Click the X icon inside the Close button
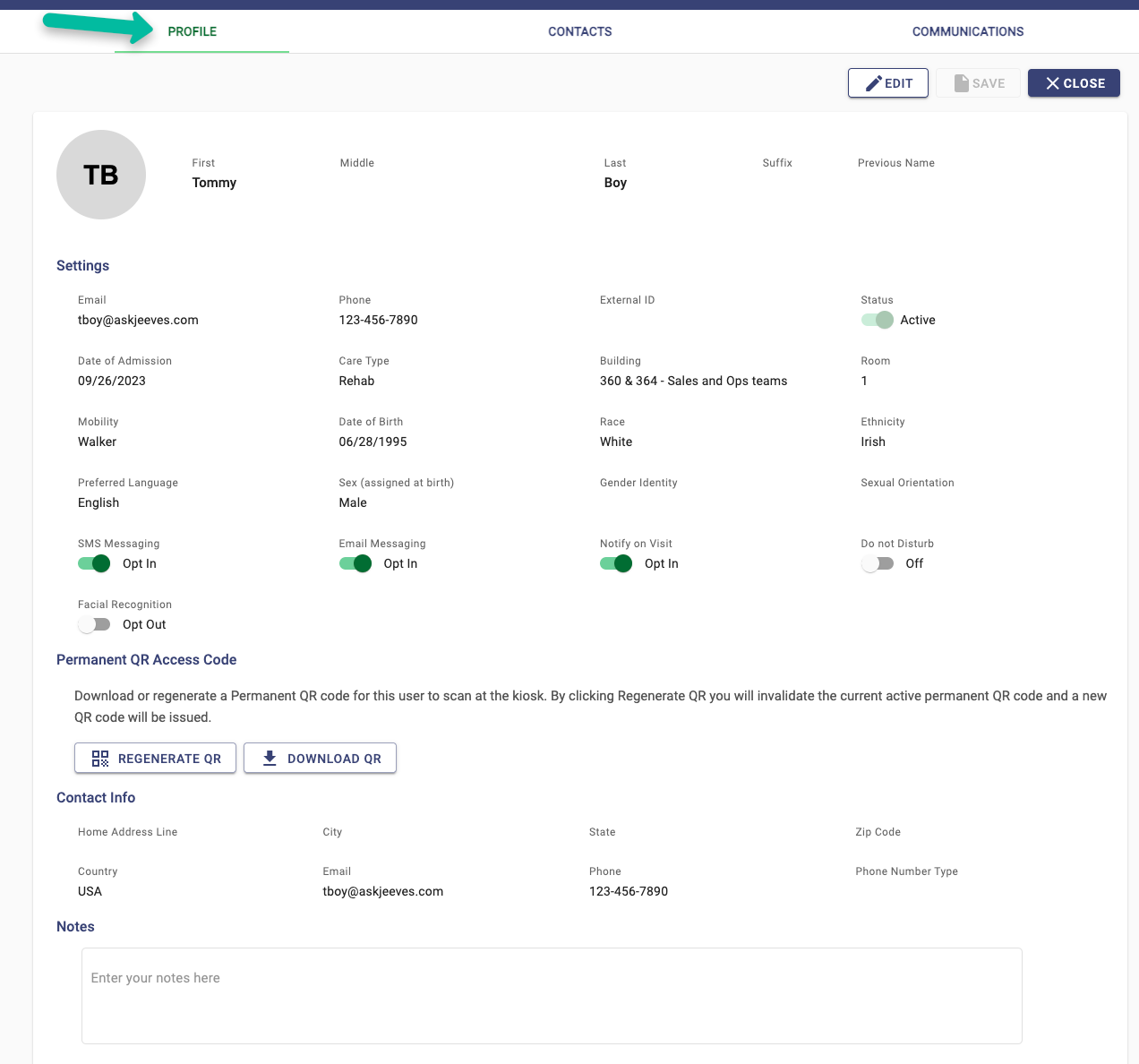The width and height of the screenshot is (1139, 1064). 1053,82
